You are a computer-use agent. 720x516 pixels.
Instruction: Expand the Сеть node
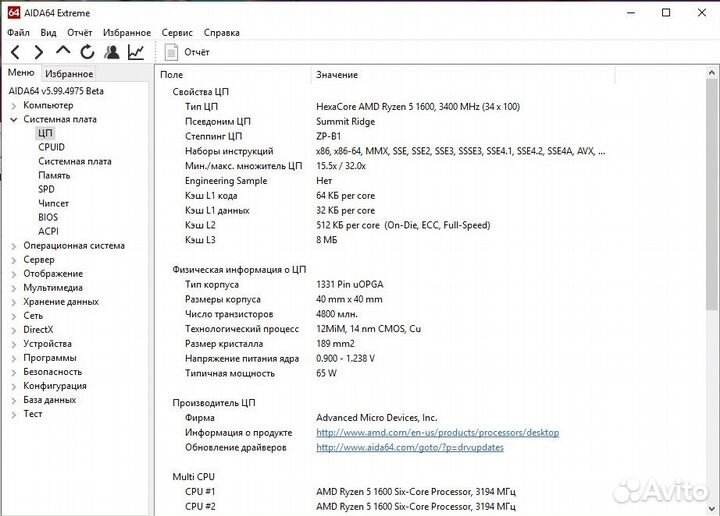[x=14, y=316]
